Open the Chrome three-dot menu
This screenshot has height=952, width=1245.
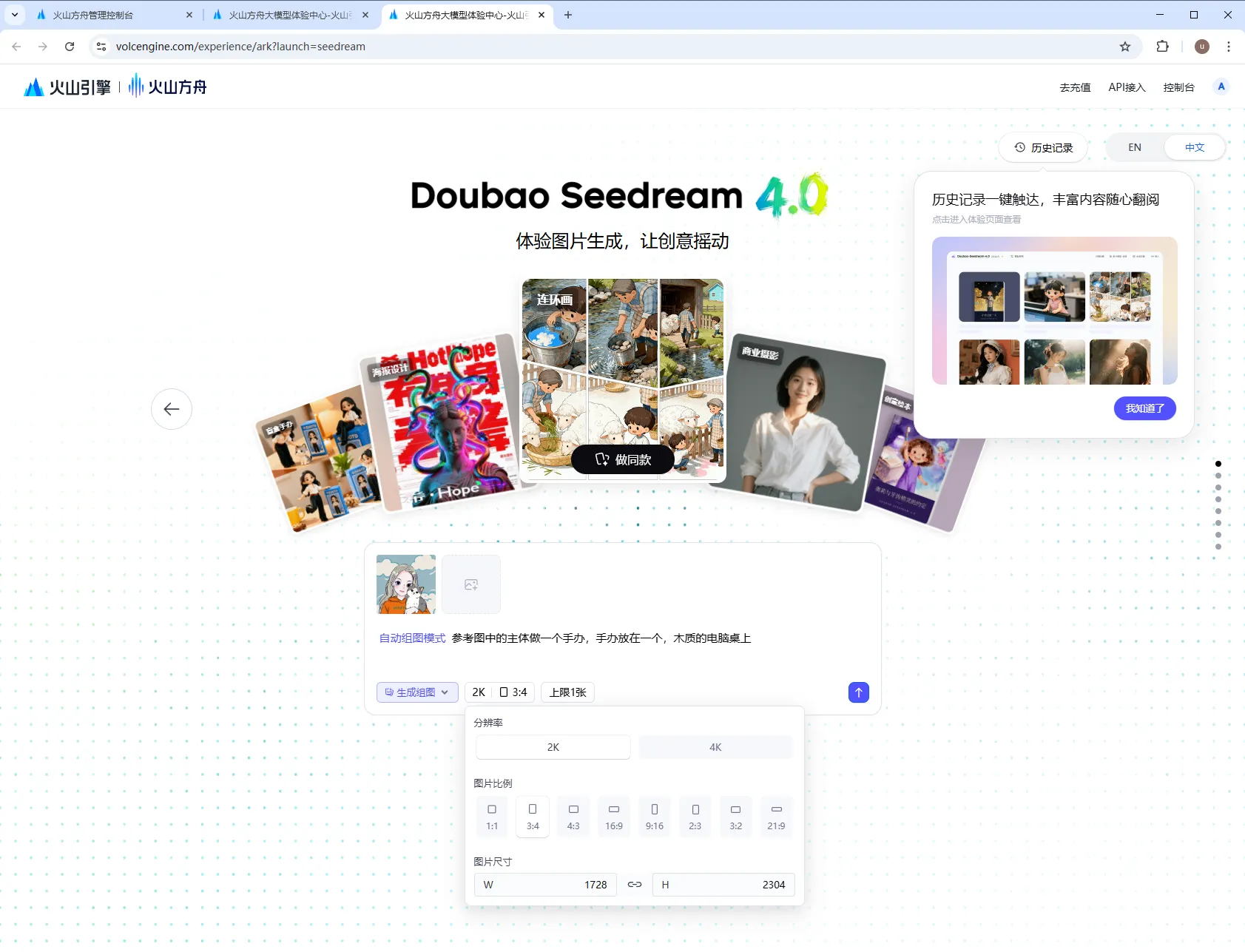click(x=1229, y=47)
